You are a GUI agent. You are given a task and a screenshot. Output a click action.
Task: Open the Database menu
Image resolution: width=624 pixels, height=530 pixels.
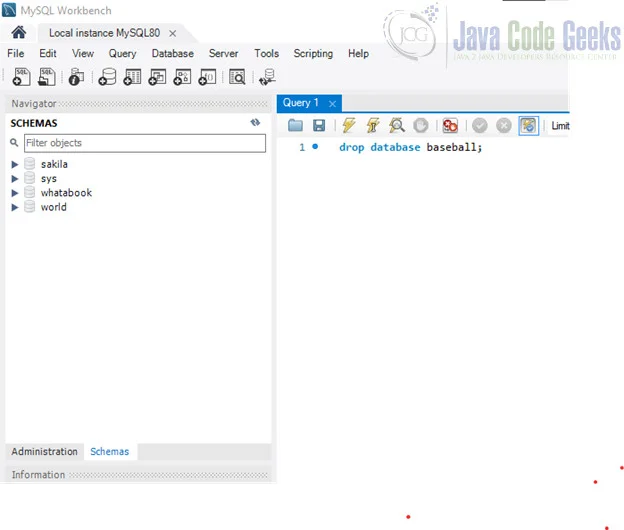(173, 53)
